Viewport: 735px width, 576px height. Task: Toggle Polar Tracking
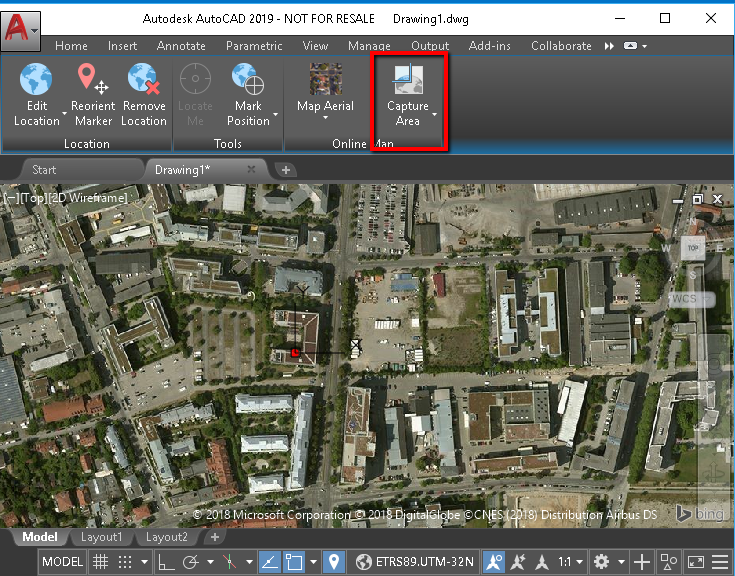tap(191, 561)
